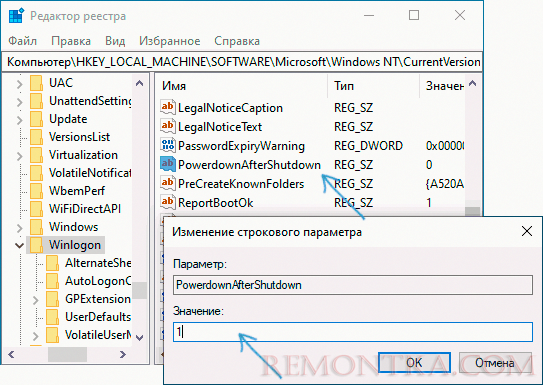Open the Избранное menu
543x385 pixels.
pyautogui.click(x=170, y=41)
